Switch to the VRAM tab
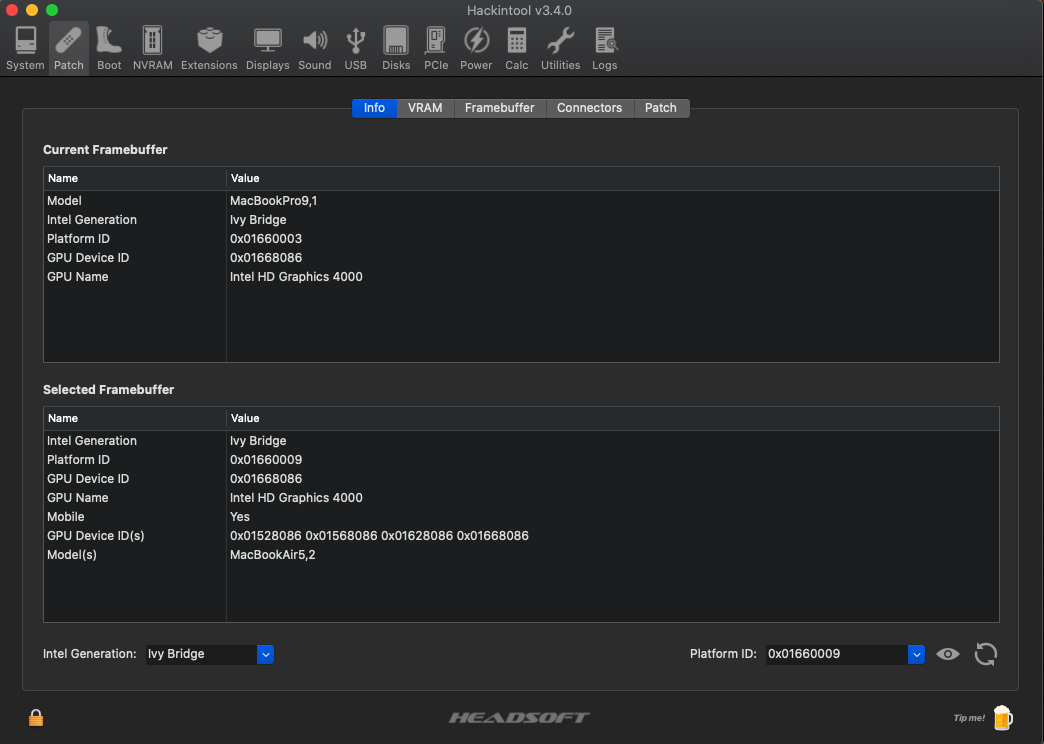 coord(425,108)
